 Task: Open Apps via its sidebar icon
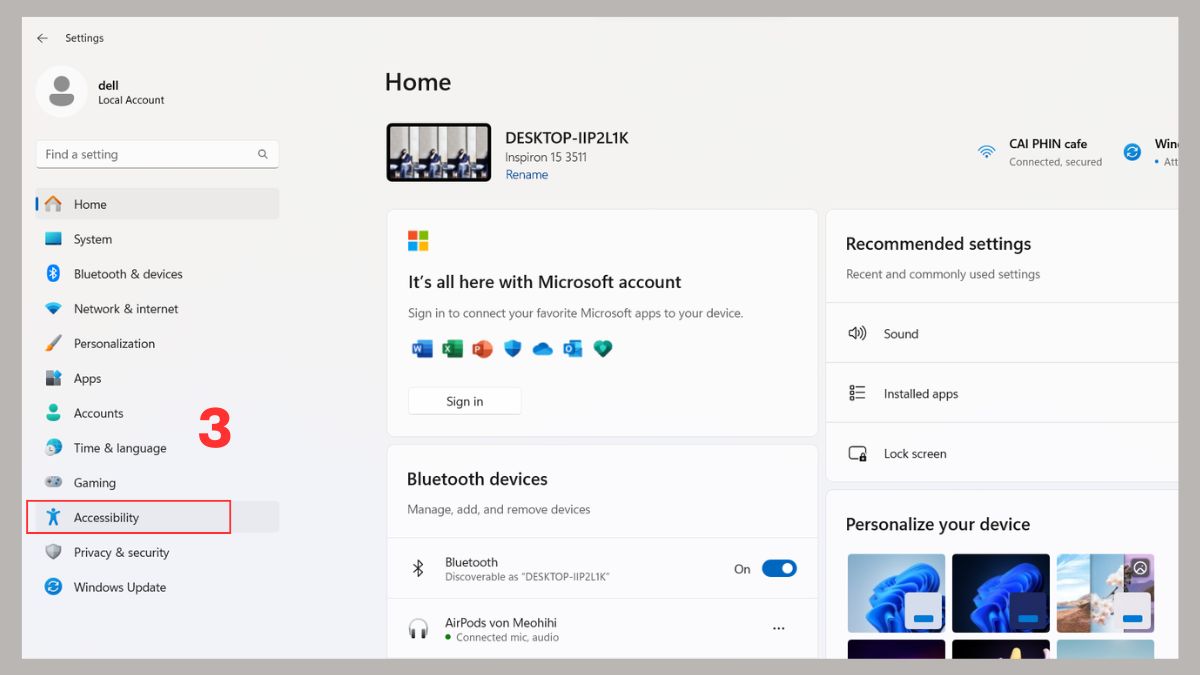tap(54, 378)
